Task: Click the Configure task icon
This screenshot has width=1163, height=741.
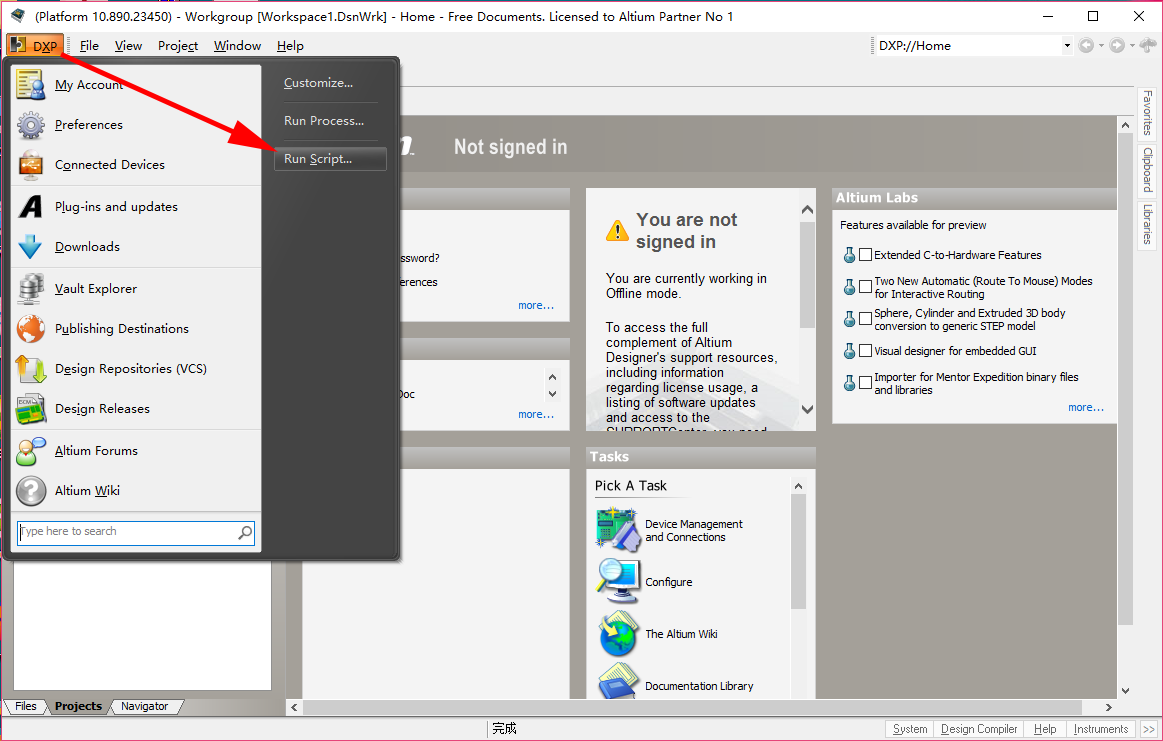Action: [x=617, y=582]
